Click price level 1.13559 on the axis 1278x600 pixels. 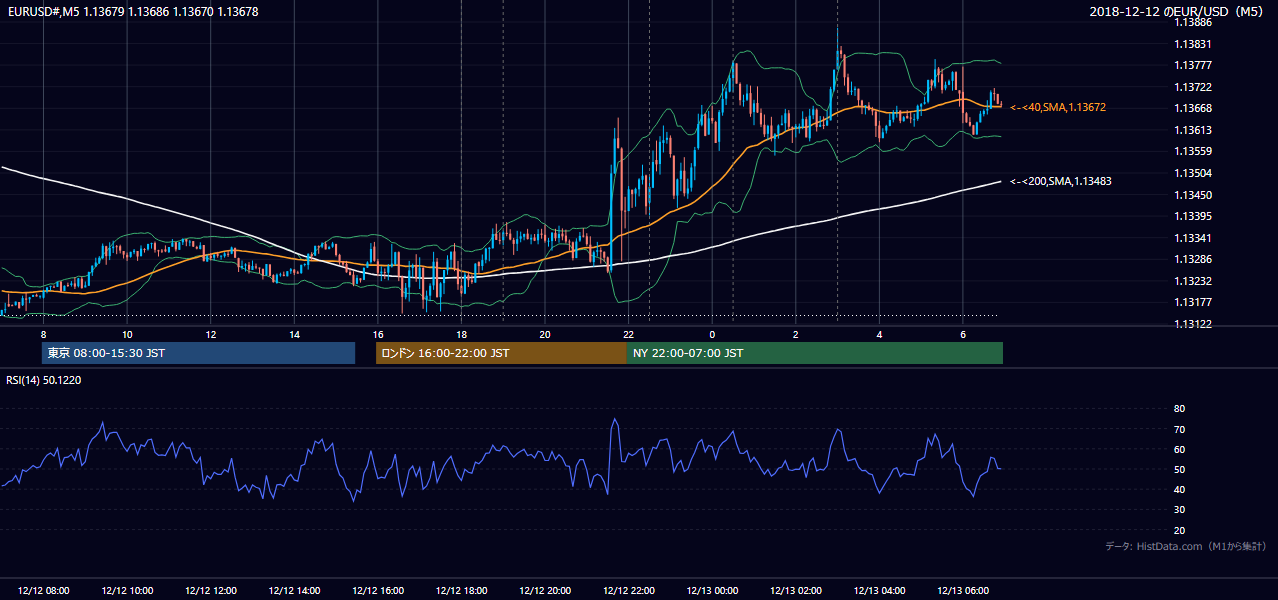[1194, 151]
